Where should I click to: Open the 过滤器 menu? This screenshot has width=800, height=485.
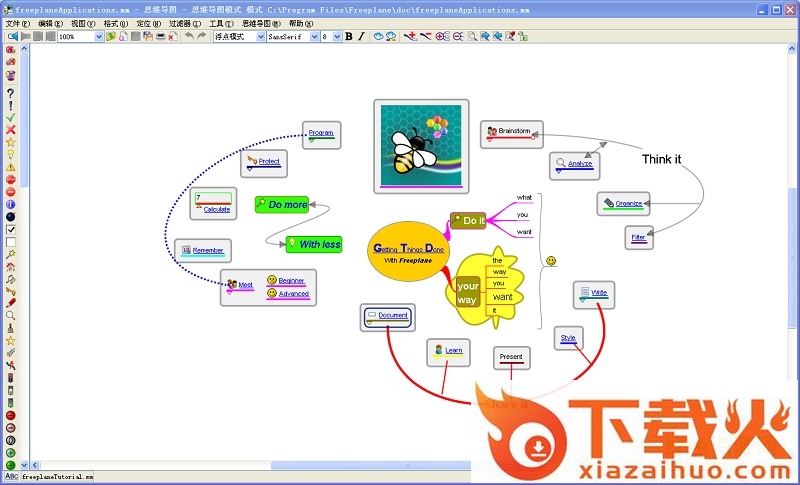click(185, 23)
